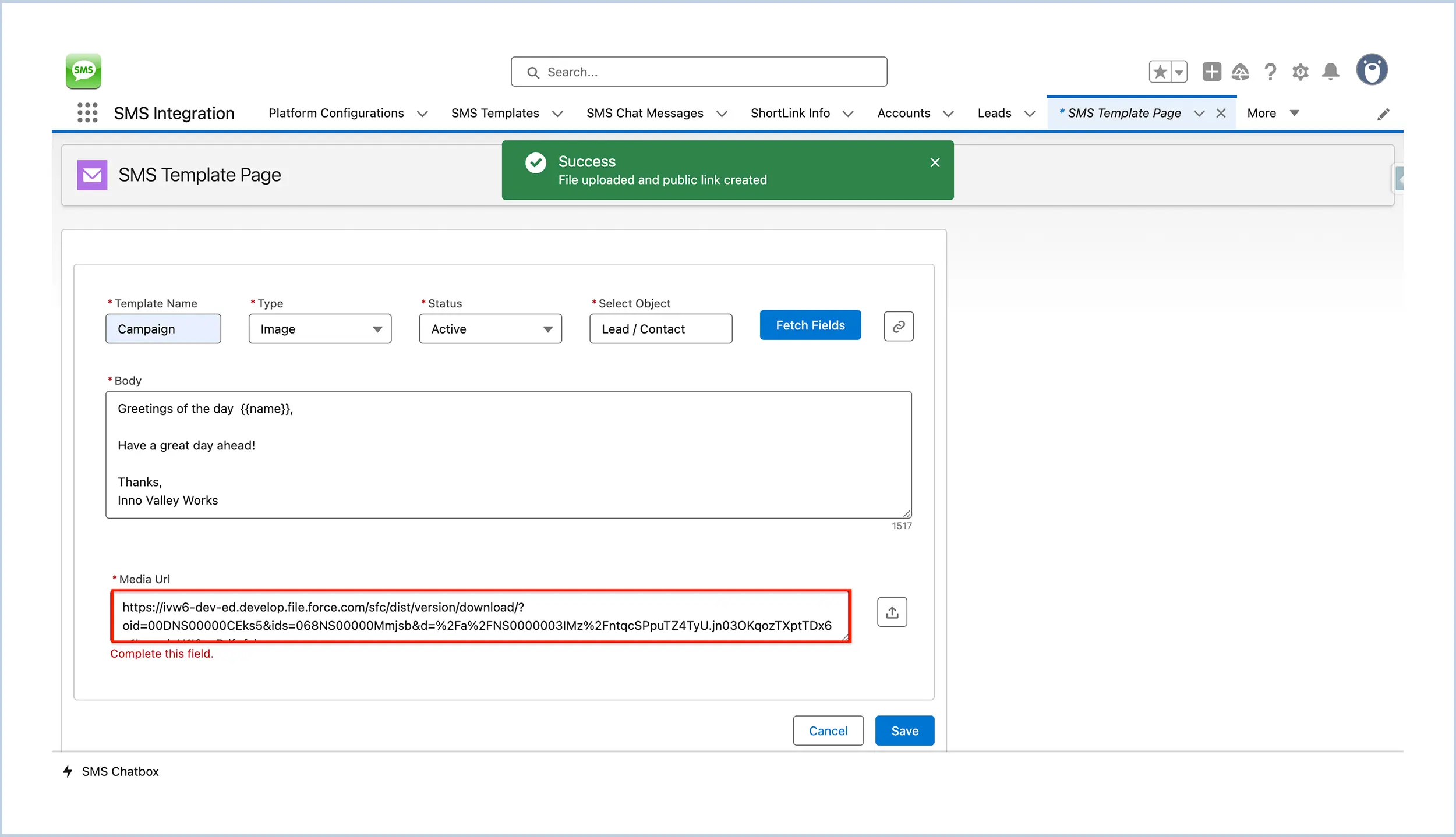Click inside the Template Name field

[163, 328]
